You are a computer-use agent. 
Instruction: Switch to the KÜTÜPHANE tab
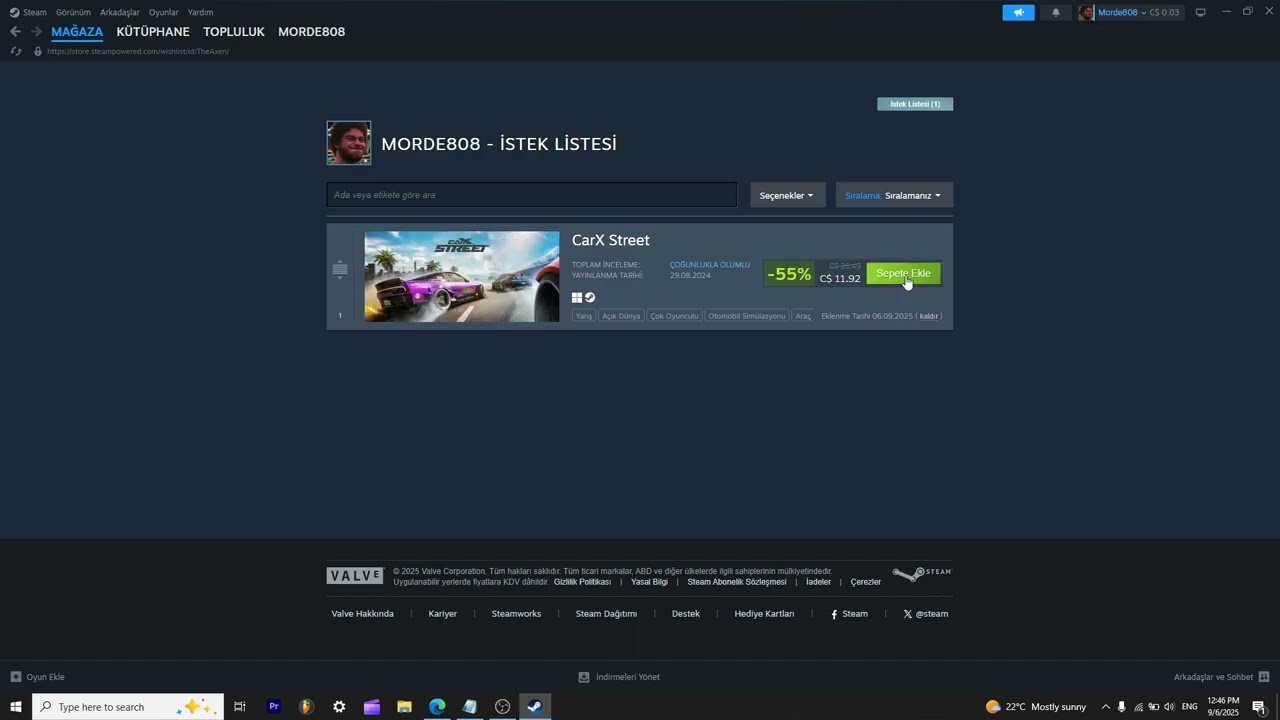click(153, 32)
